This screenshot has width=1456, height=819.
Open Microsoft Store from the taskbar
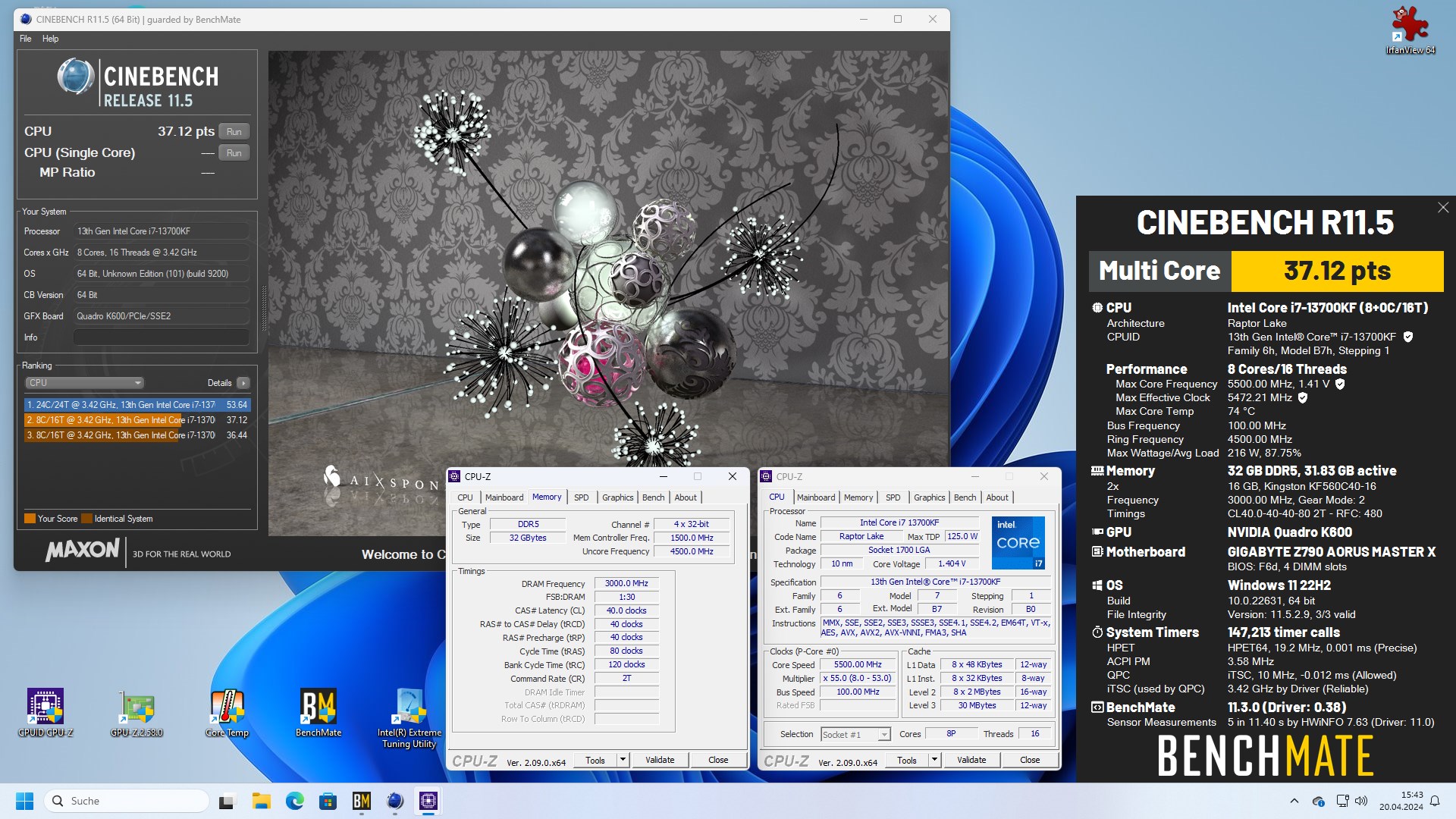tap(328, 801)
